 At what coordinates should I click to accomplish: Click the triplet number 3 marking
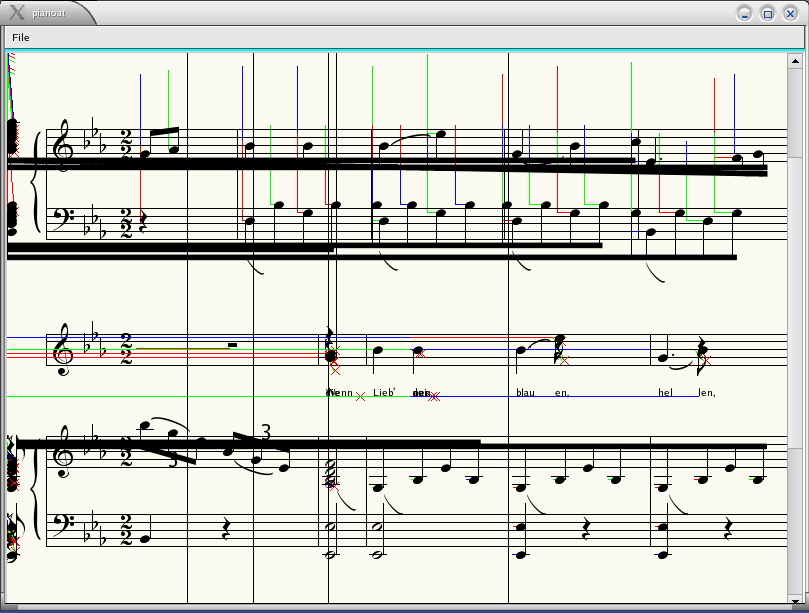265,432
